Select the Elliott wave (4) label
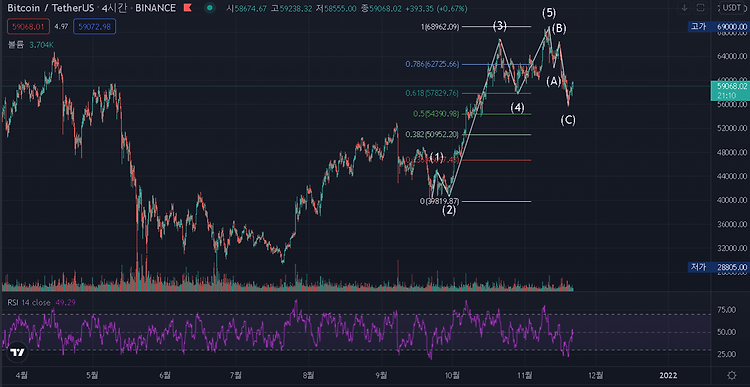 (x=517, y=108)
